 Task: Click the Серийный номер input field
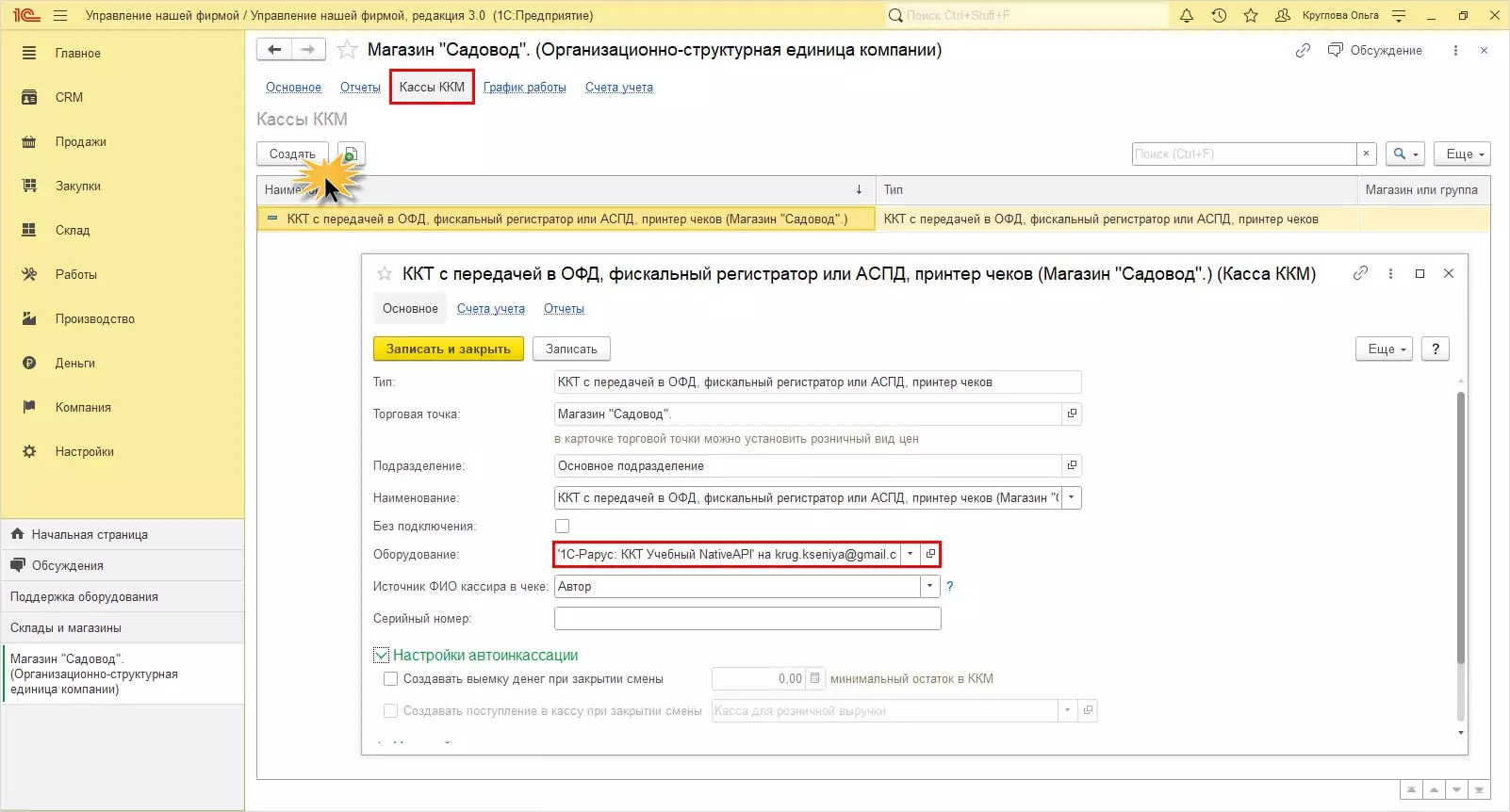click(747, 619)
